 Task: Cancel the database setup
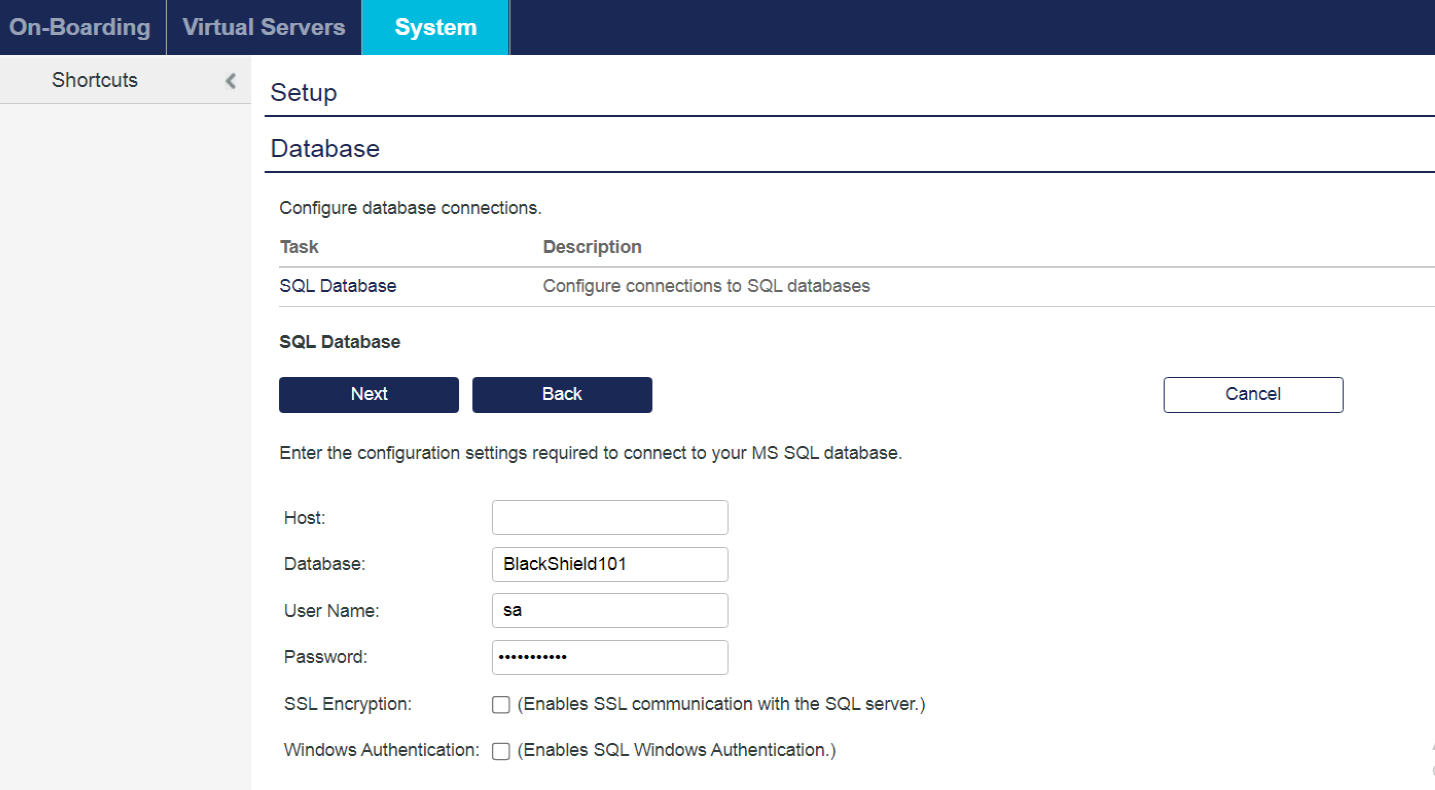click(x=1252, y=394)
